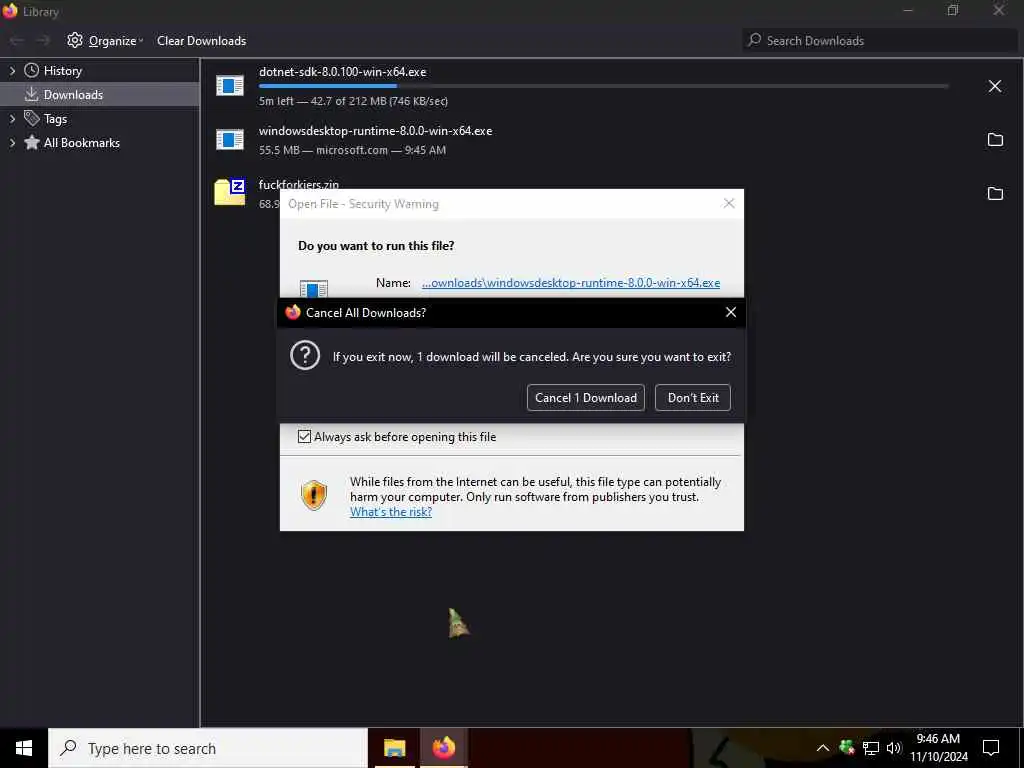Select windowsdesktop-runtime-8.0.0-win-x64.exe download entry
This screenshot has height=768, width=1024.
[x=611, y=140]
